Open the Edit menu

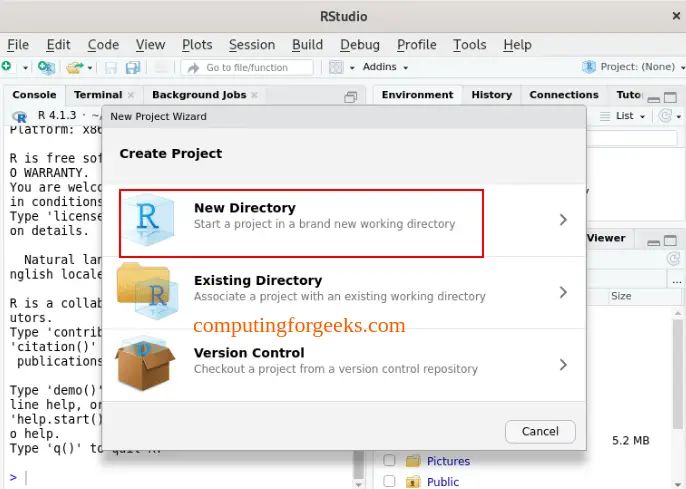point(58,45)
